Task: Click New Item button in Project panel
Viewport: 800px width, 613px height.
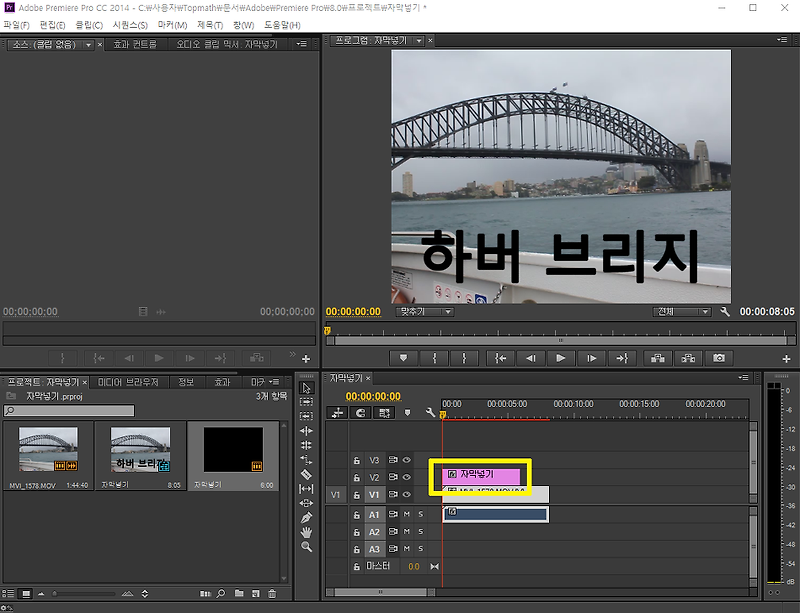Action: pos(256,594)
